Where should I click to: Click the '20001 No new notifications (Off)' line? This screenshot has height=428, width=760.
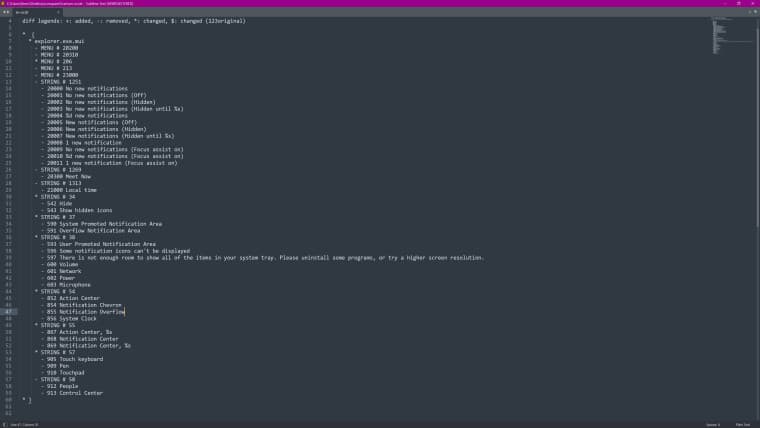pos(94,95)
